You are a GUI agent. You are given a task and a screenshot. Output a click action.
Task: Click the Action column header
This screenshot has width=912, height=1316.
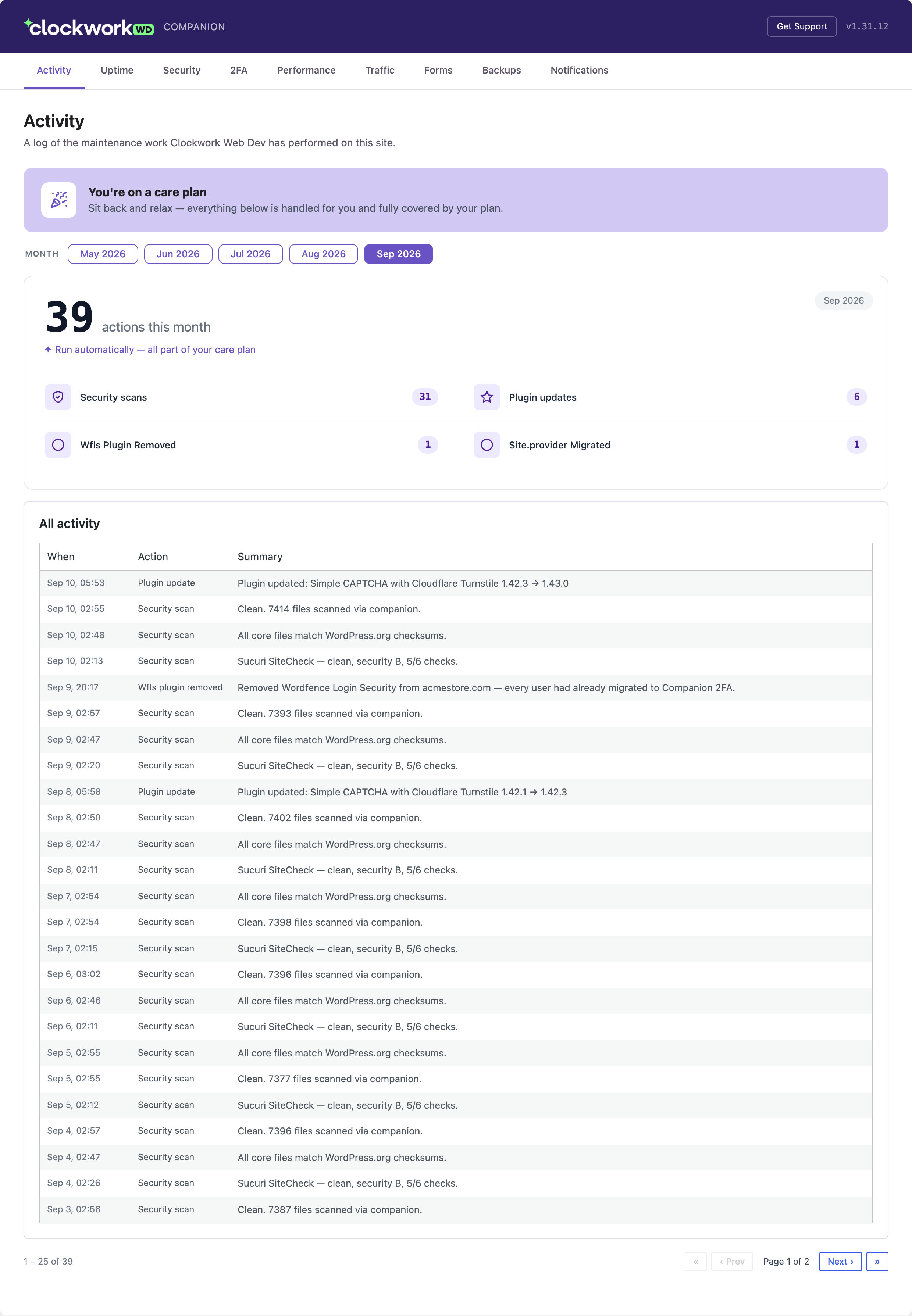click(x=153, y=556)
